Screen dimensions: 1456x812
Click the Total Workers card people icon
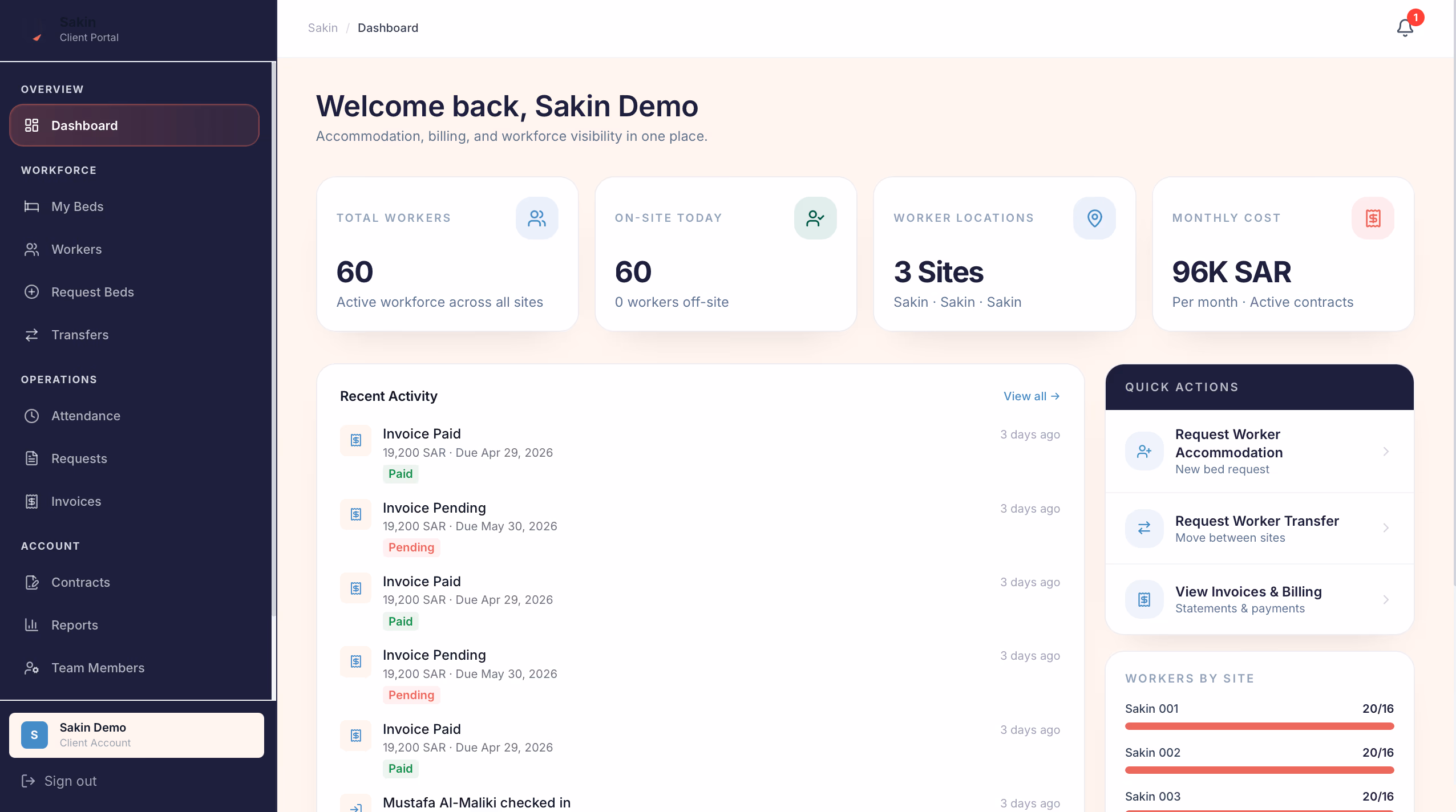[x=537, y=218]
